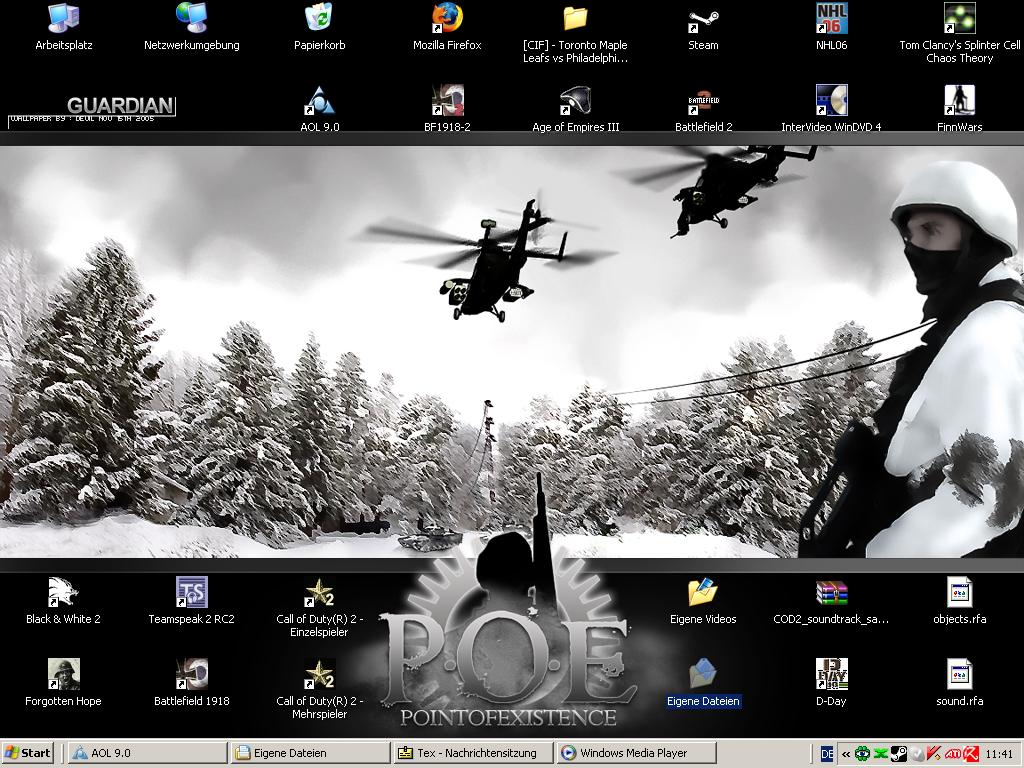Switch to Windows Media Player taskbar window
The height and width of the screenshot is (768, 1024).
(x=637, y=753)
